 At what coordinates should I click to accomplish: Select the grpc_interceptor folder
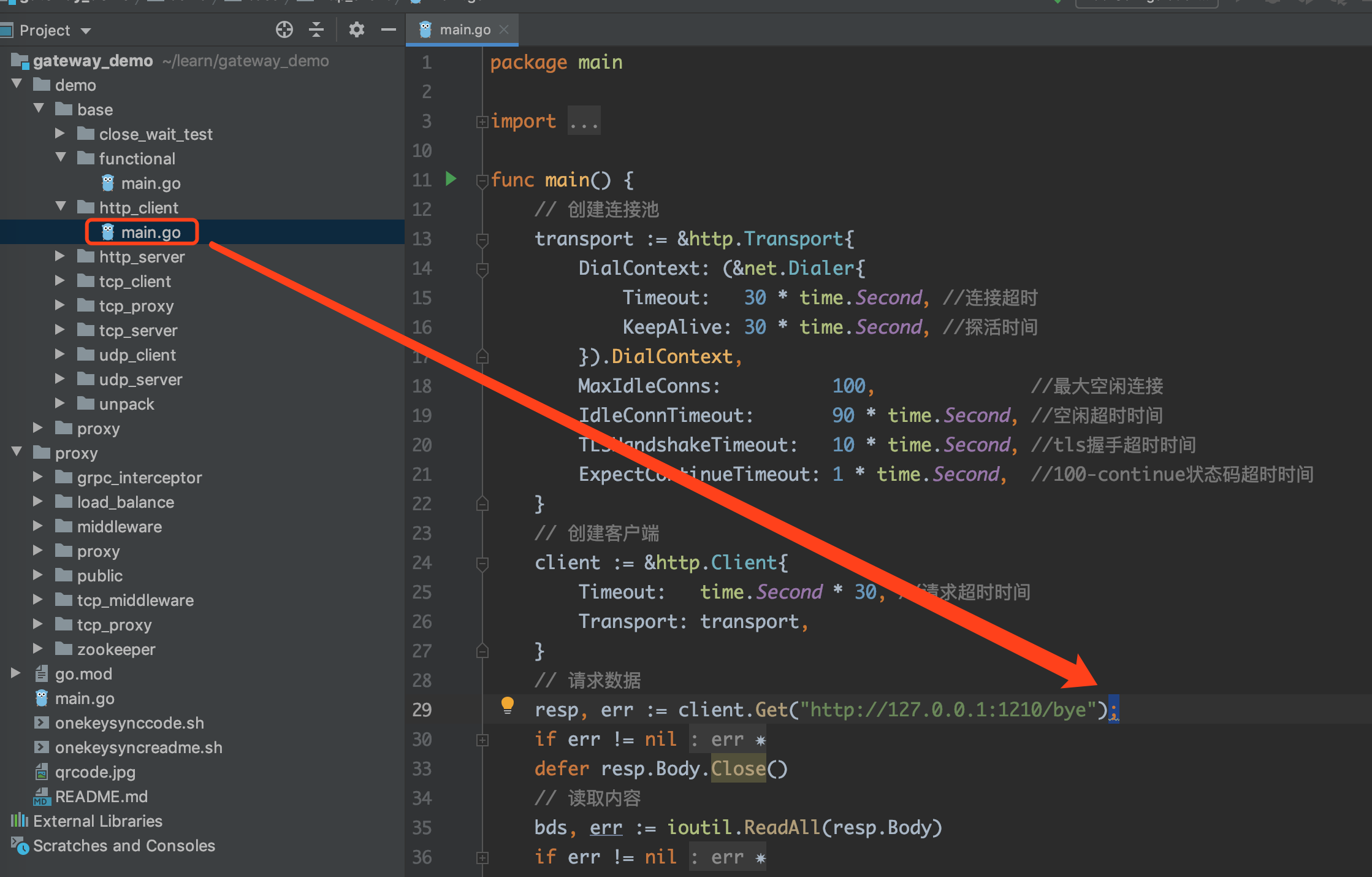[x=139, y=478]
